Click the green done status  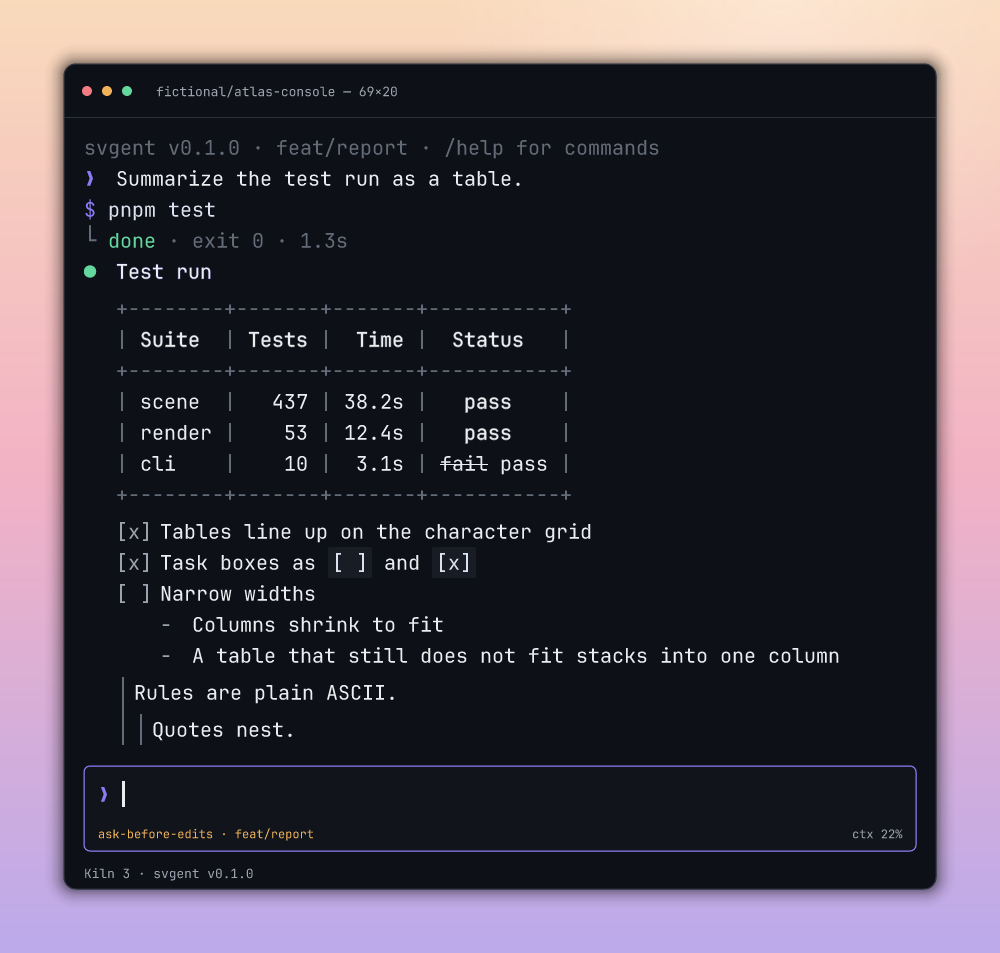pos(132,241)
